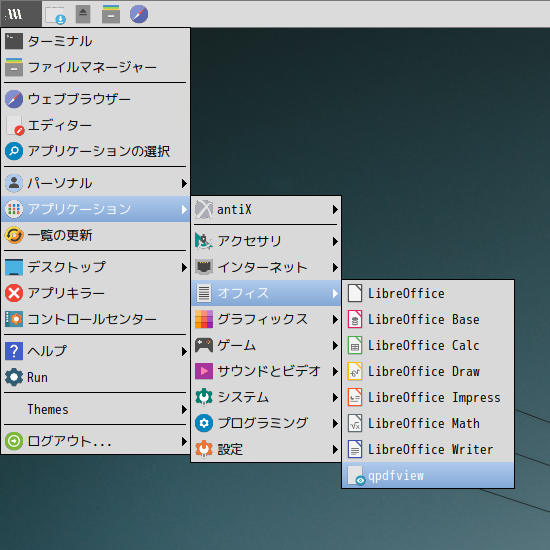This screenshot has height=550, width=550.
Task: Select ウェブブラウザー in the menu
Action: (96, 99)
